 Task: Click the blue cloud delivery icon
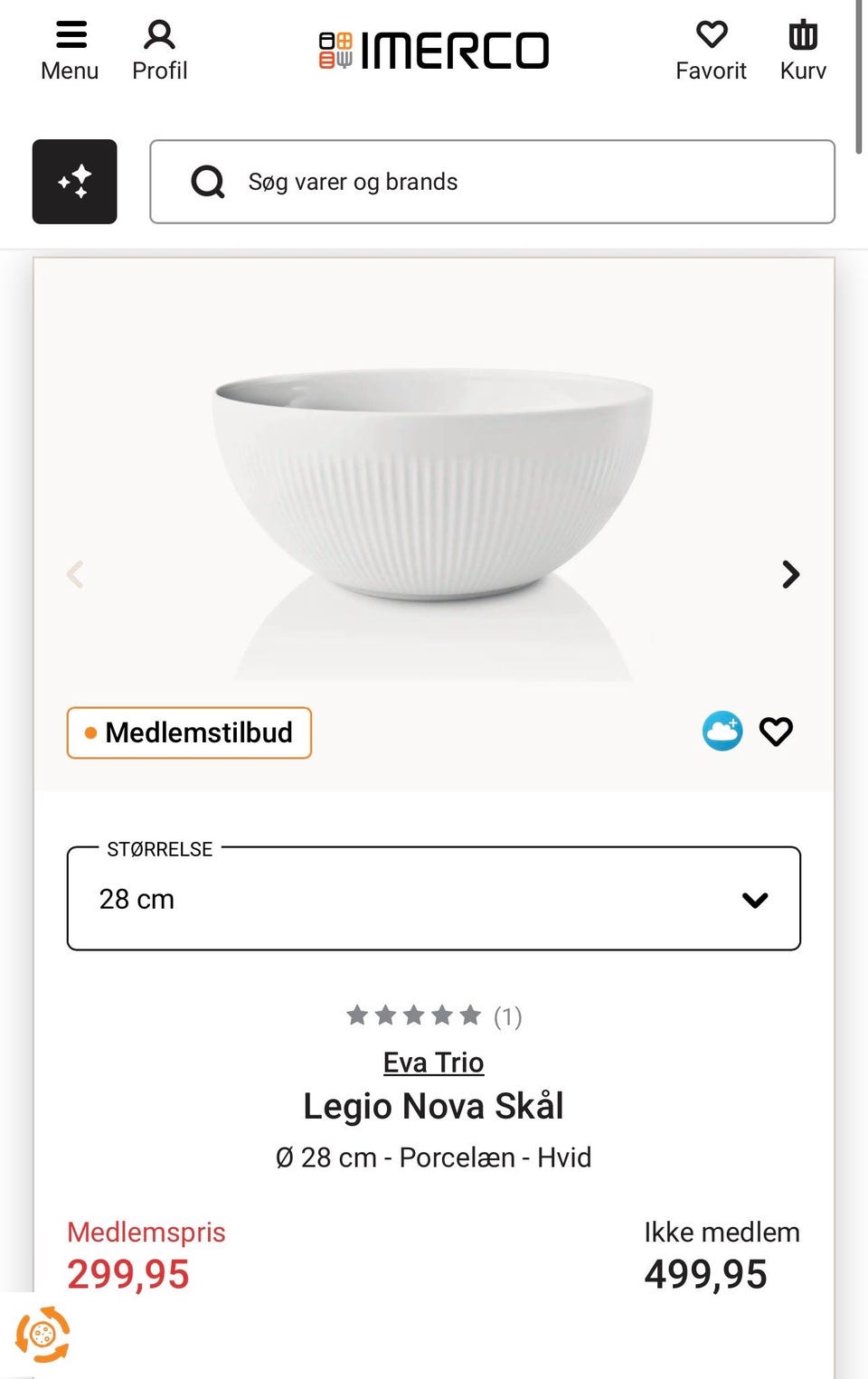(722, 731)
